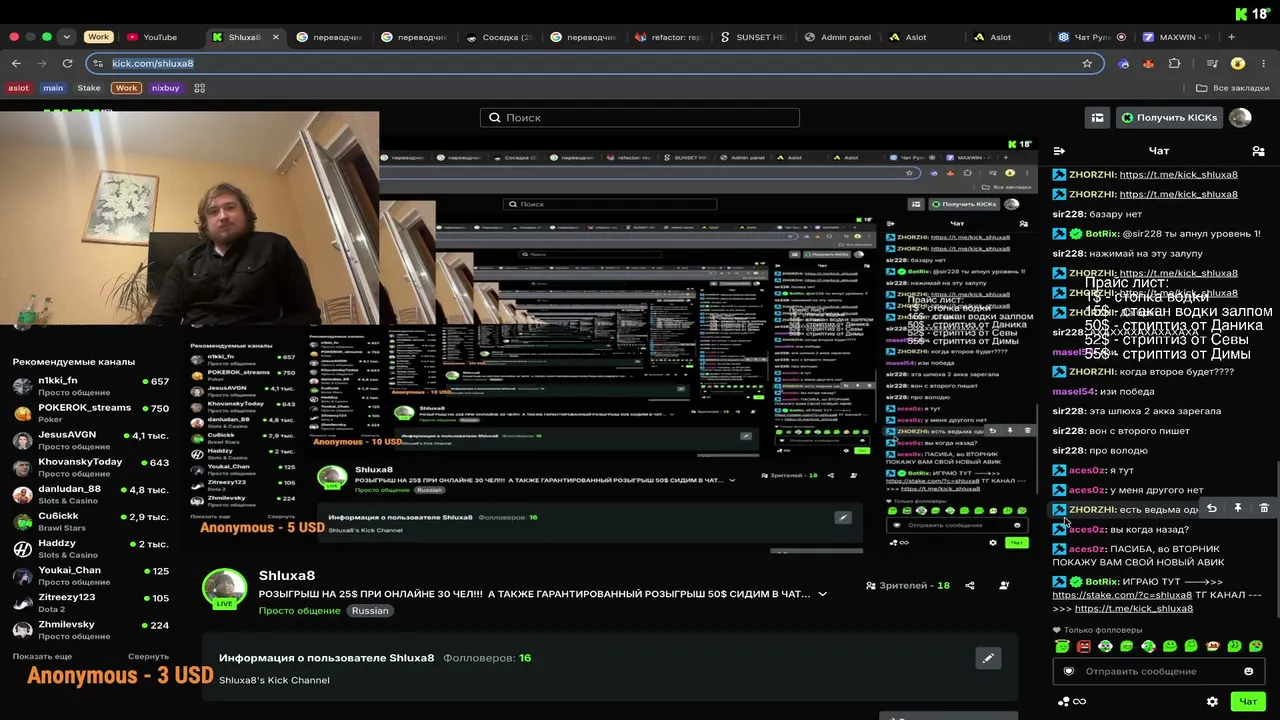Insert the red angry face emote
Image resolution: width=1280 pixels, height=720 pixels.
pyautogui.click(x=1083, y=646)
